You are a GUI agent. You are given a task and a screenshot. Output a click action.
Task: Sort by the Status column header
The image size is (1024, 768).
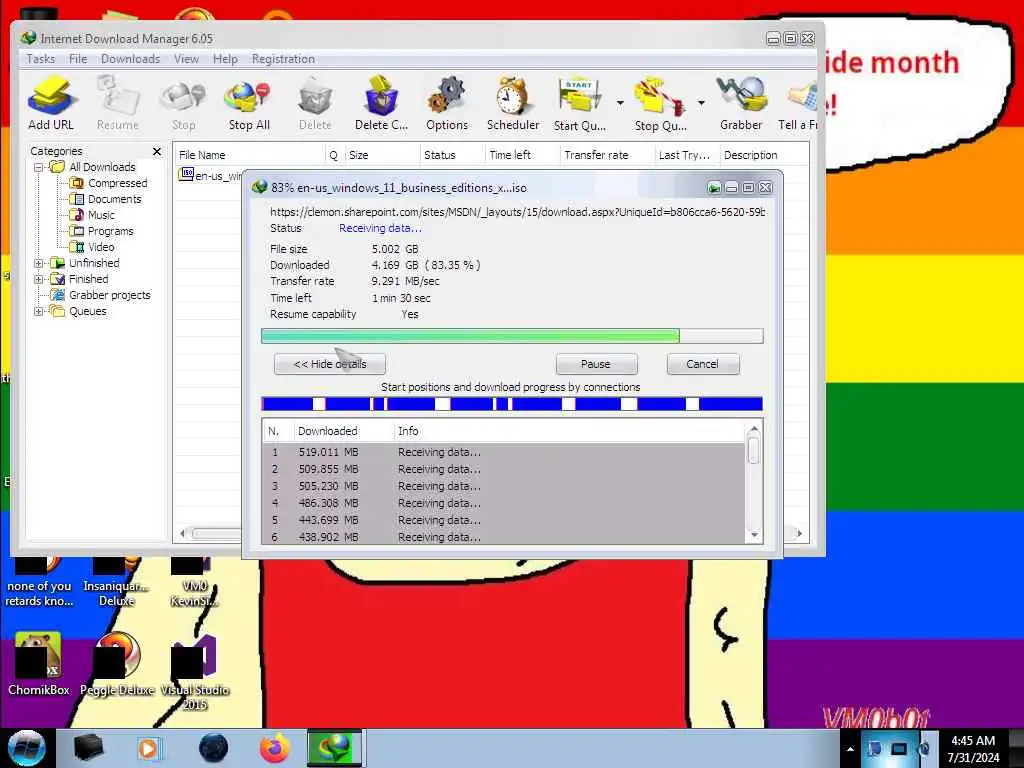pos(452,155)
